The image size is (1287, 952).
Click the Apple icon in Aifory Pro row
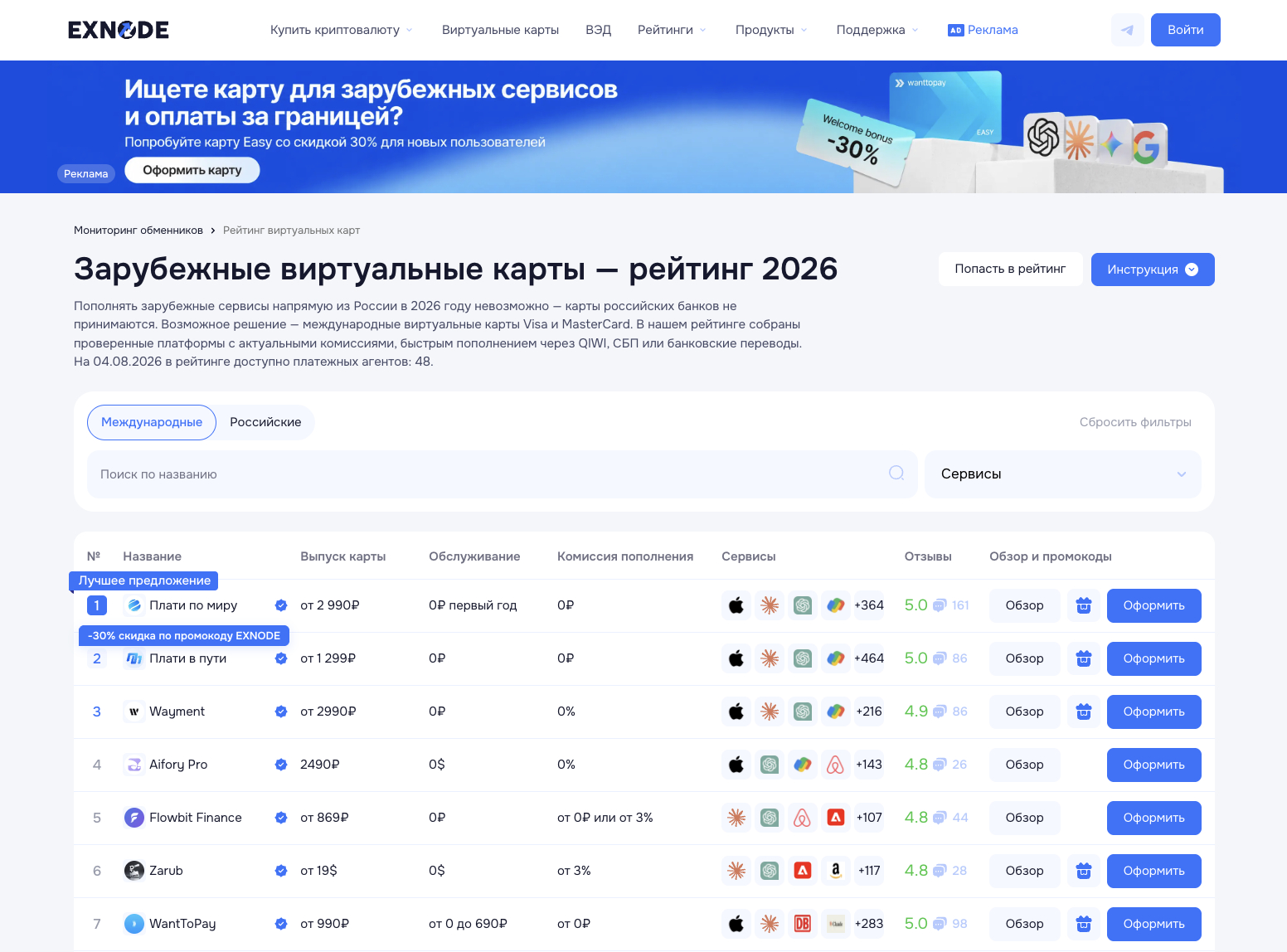pos(736,765)
